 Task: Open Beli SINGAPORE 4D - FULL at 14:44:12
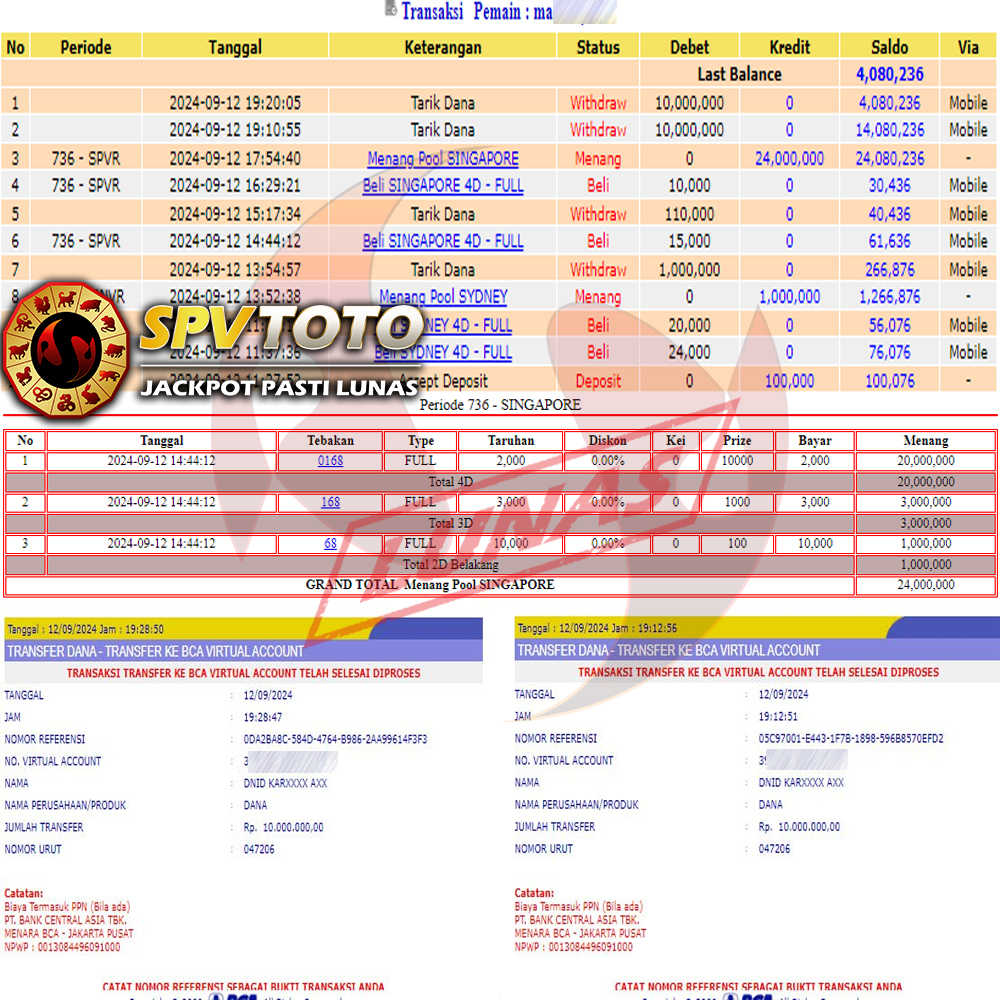443,241
